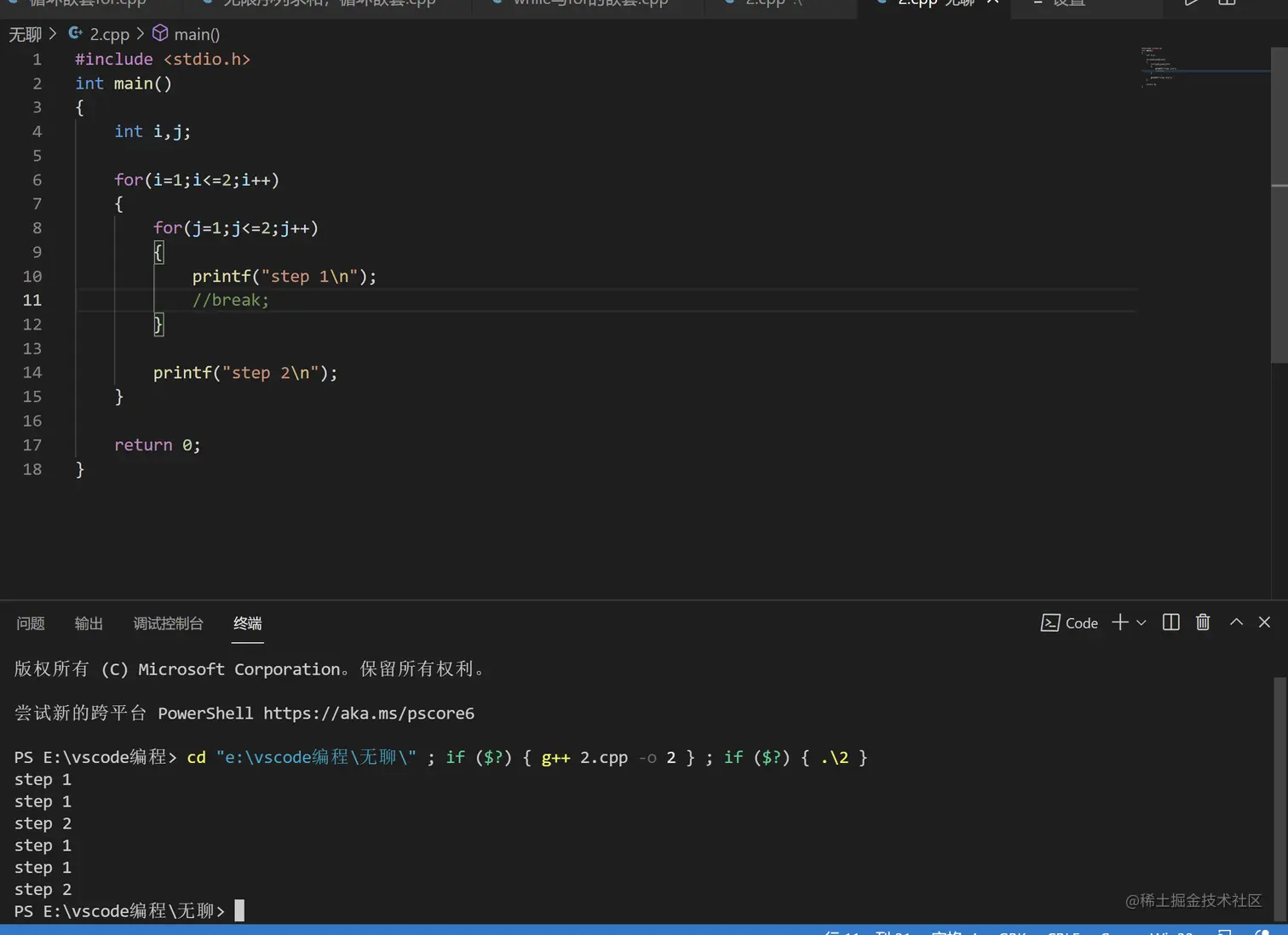
Task: Click the //break; comment line
Action: tap(231, 300)
